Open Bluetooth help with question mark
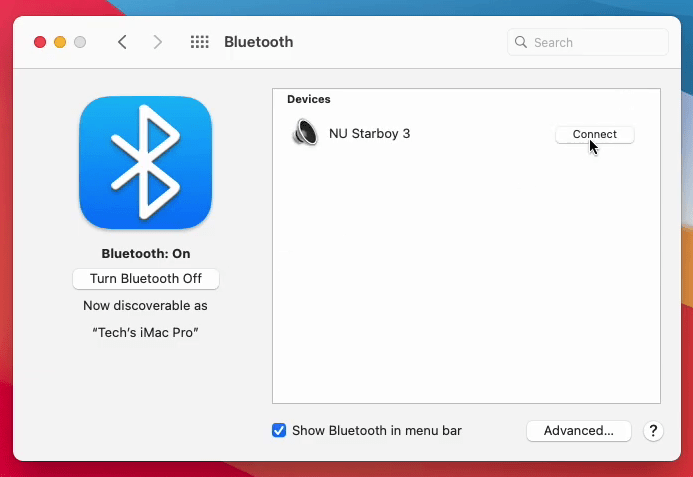The width and height of the screenshot is (693, 477). pyautogui.click(x=653, y=431)
